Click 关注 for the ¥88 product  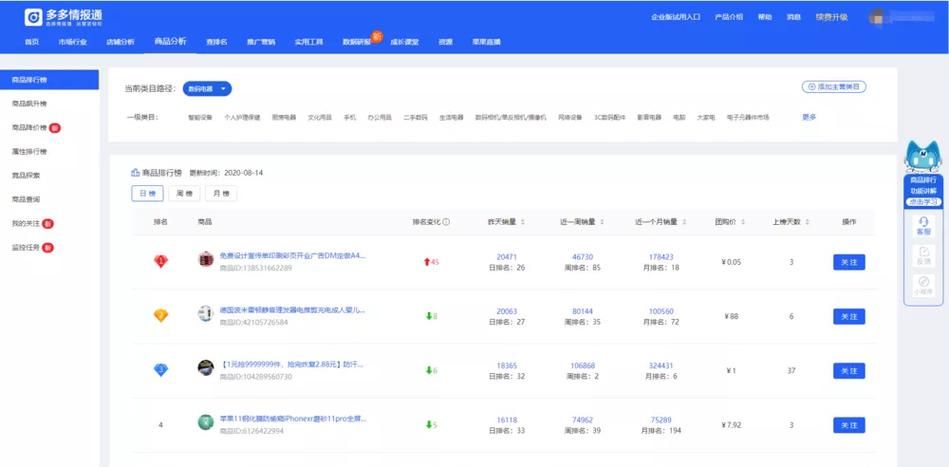(849, 316)
